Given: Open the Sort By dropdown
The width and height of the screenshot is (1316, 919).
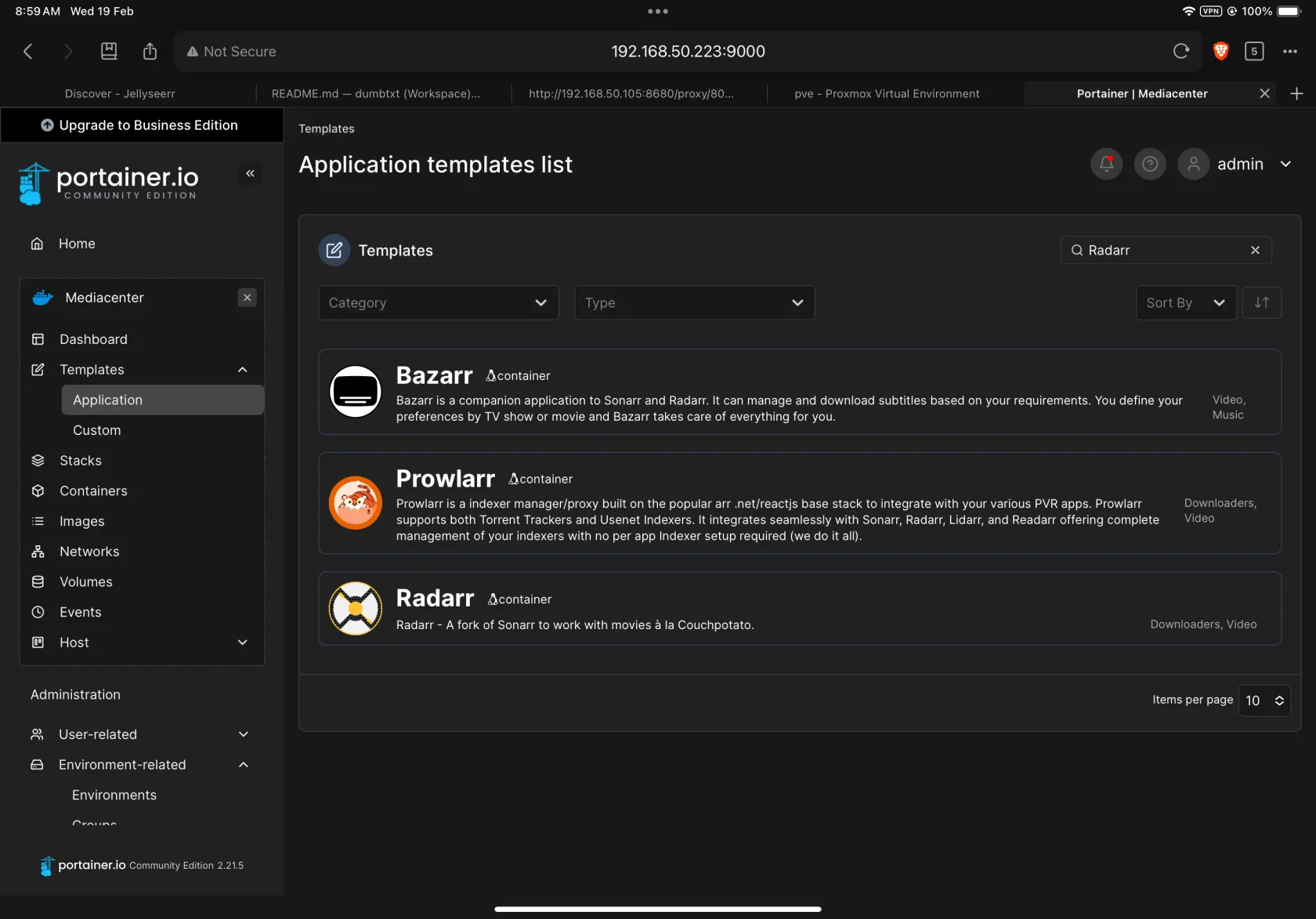Looking at the screenshot, I should 1185,302.
